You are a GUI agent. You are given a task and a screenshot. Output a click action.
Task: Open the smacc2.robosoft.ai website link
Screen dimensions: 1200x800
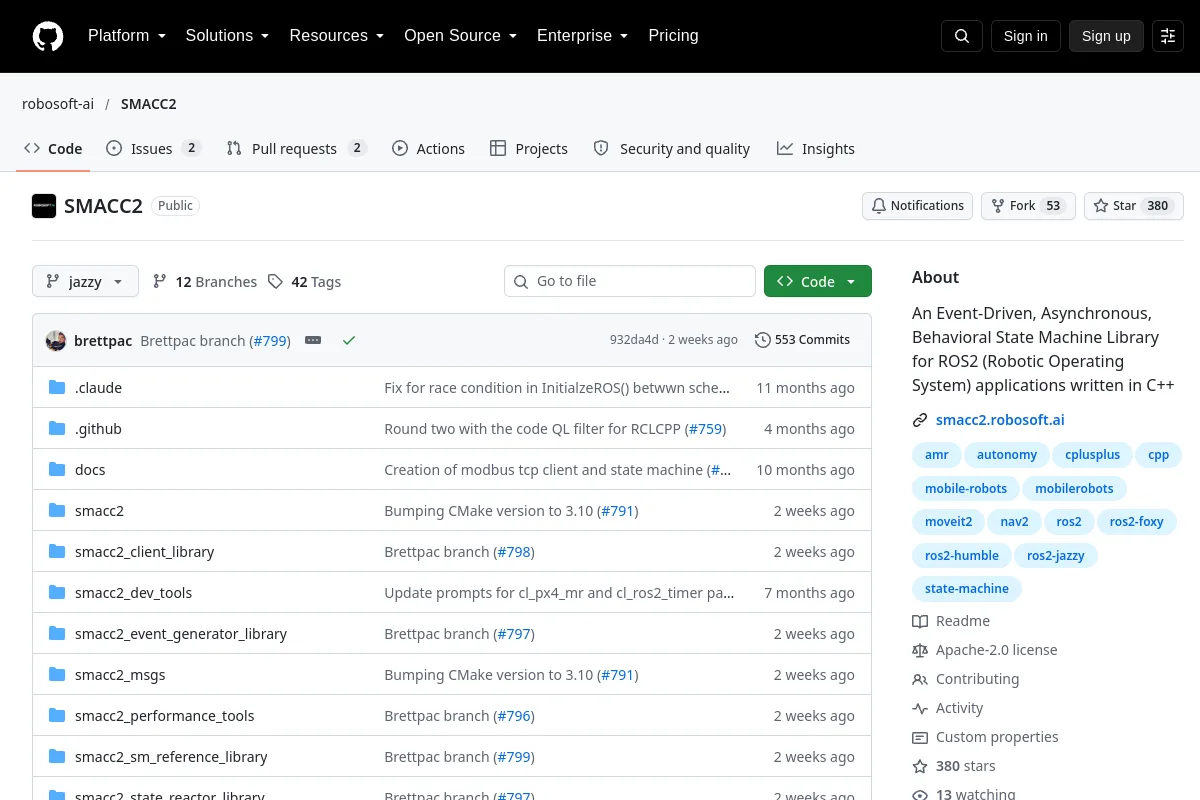point(1000,420)
